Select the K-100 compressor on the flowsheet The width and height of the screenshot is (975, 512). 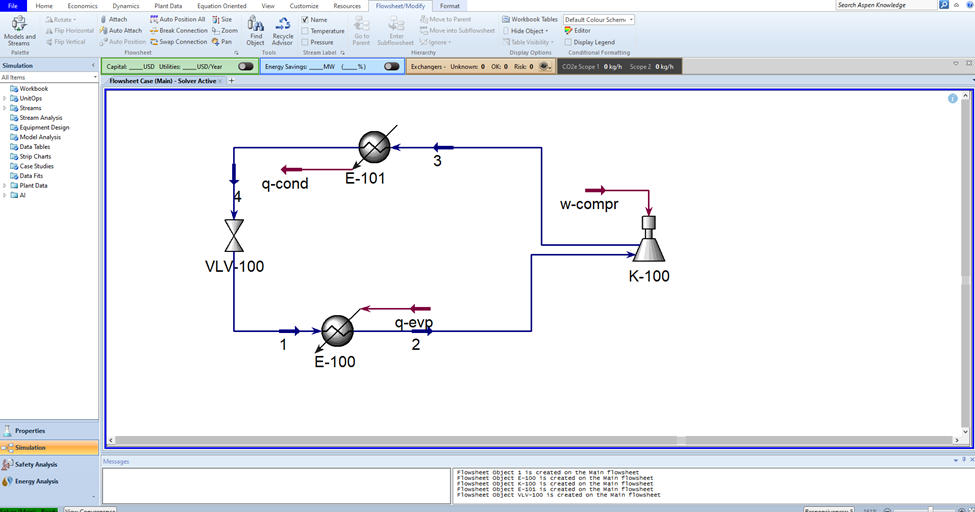(649, 238)
